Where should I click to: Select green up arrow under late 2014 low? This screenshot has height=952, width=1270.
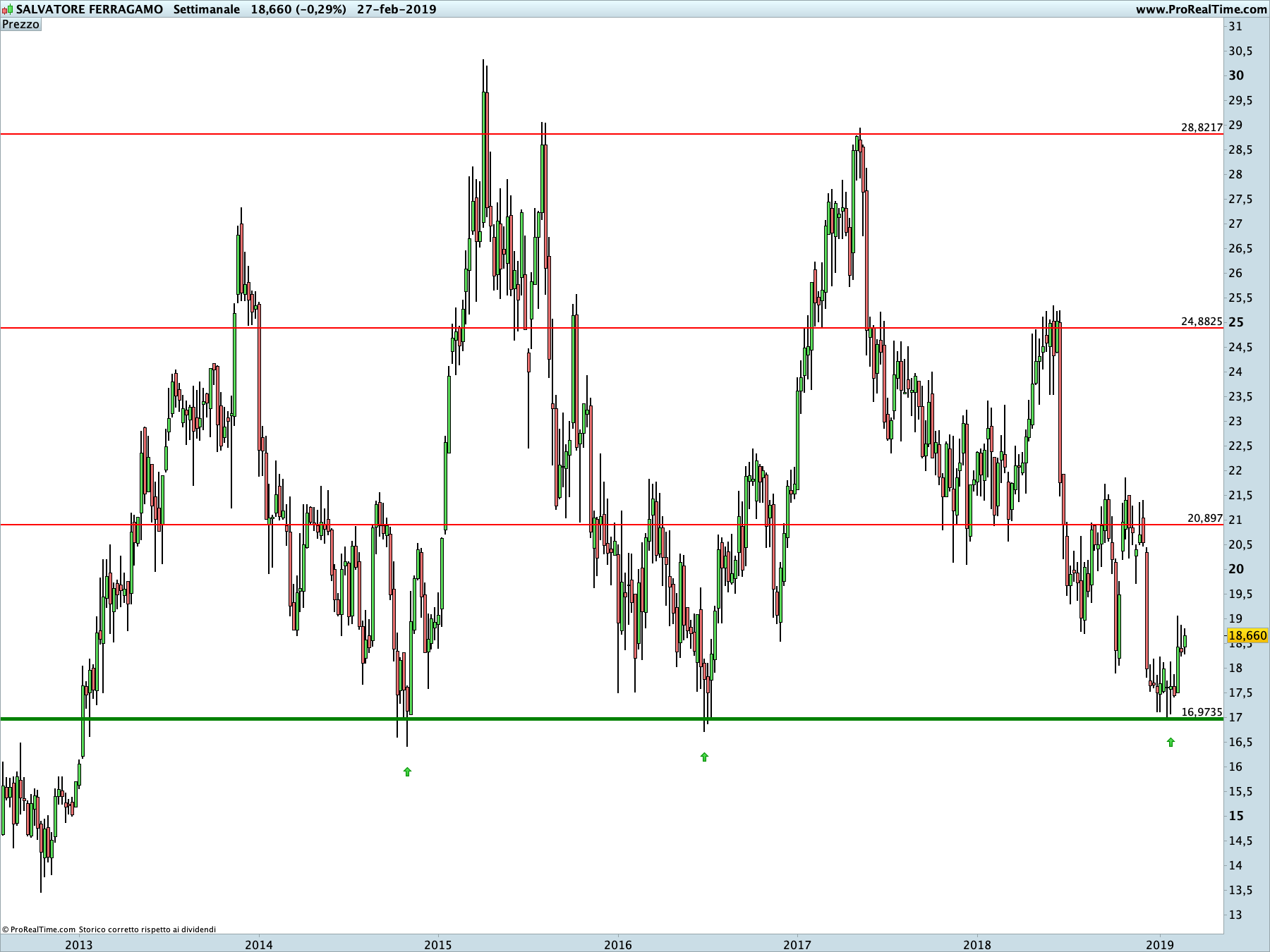[x=407, y=771]
